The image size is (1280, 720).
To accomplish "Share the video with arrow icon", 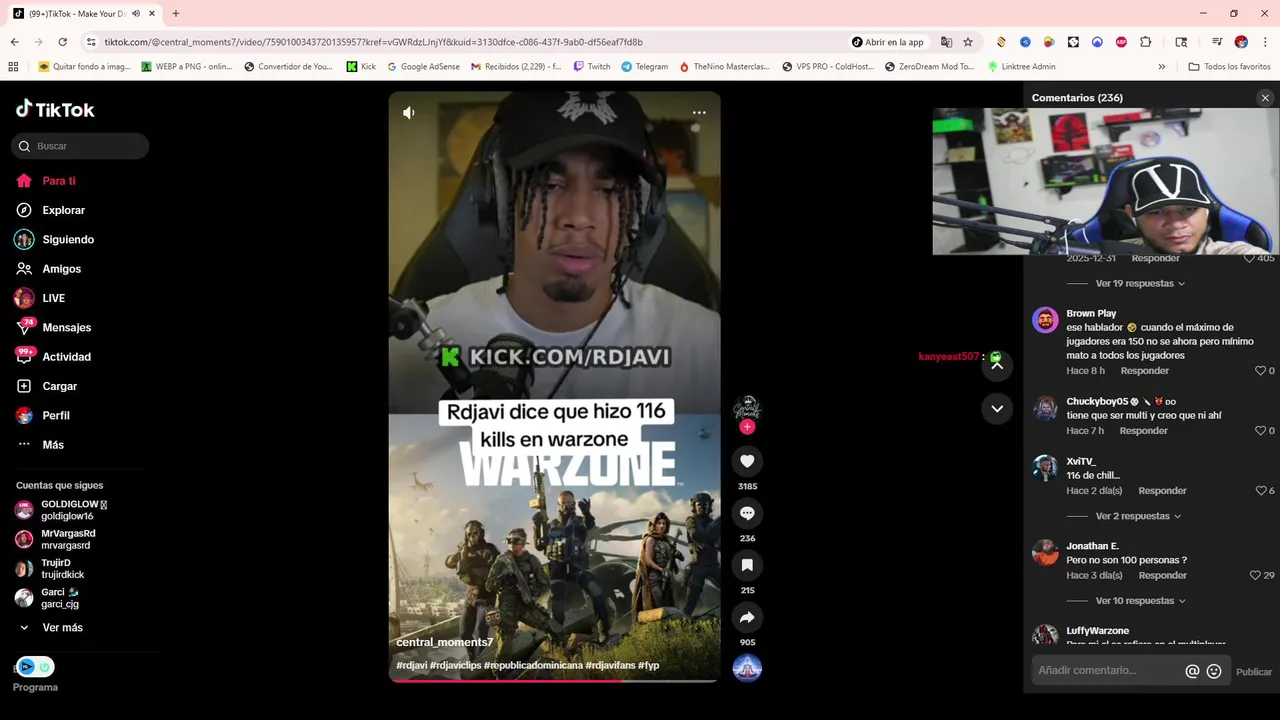I will pyautogui.click(x=747, y=617).
